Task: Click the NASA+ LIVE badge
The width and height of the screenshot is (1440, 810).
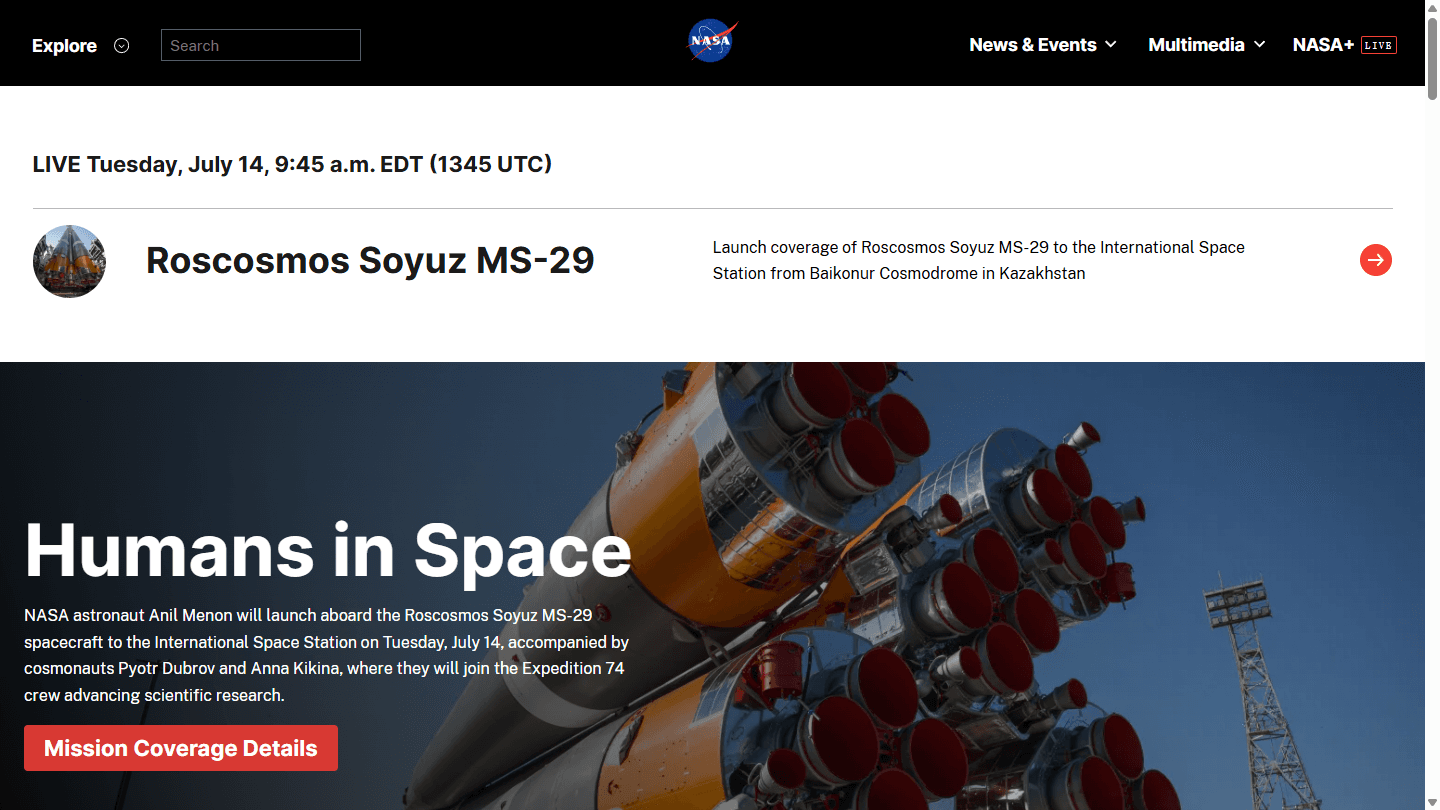Action: click(1379, 45)
